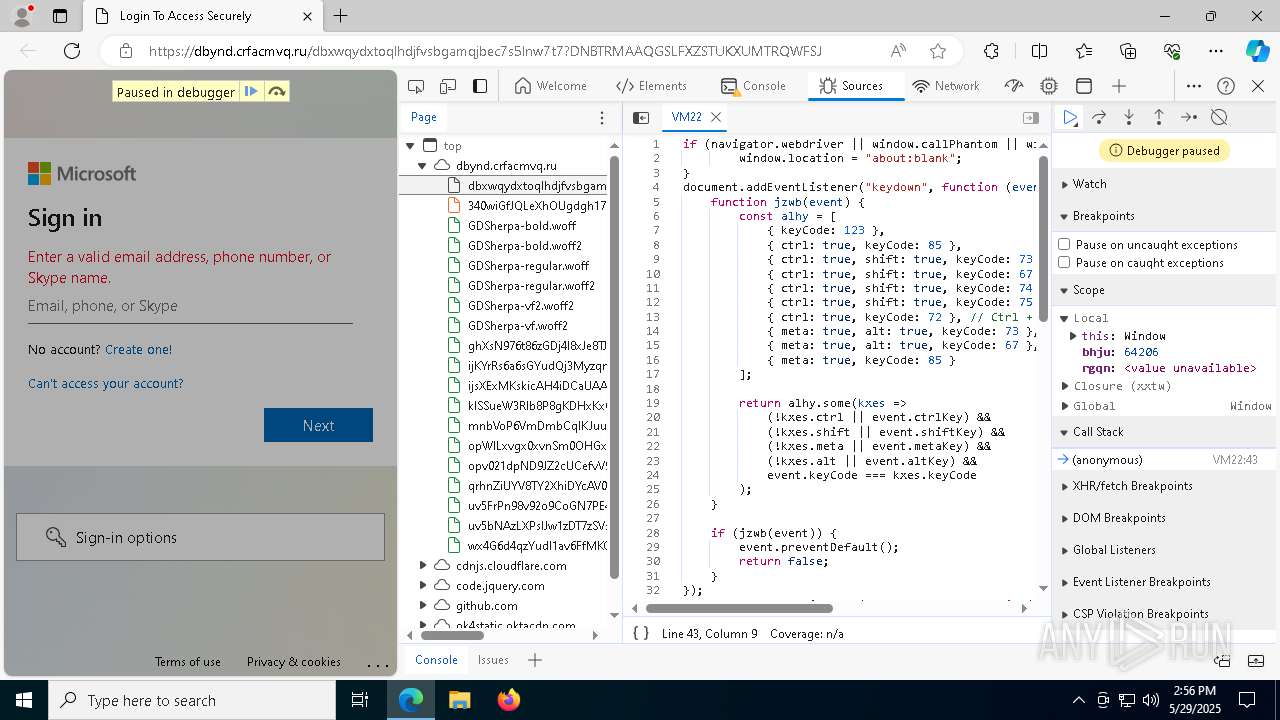This screenshot has width=1280, height=720.
Task: Enable Pause on uncaught exceptions
Action: 1065,244
